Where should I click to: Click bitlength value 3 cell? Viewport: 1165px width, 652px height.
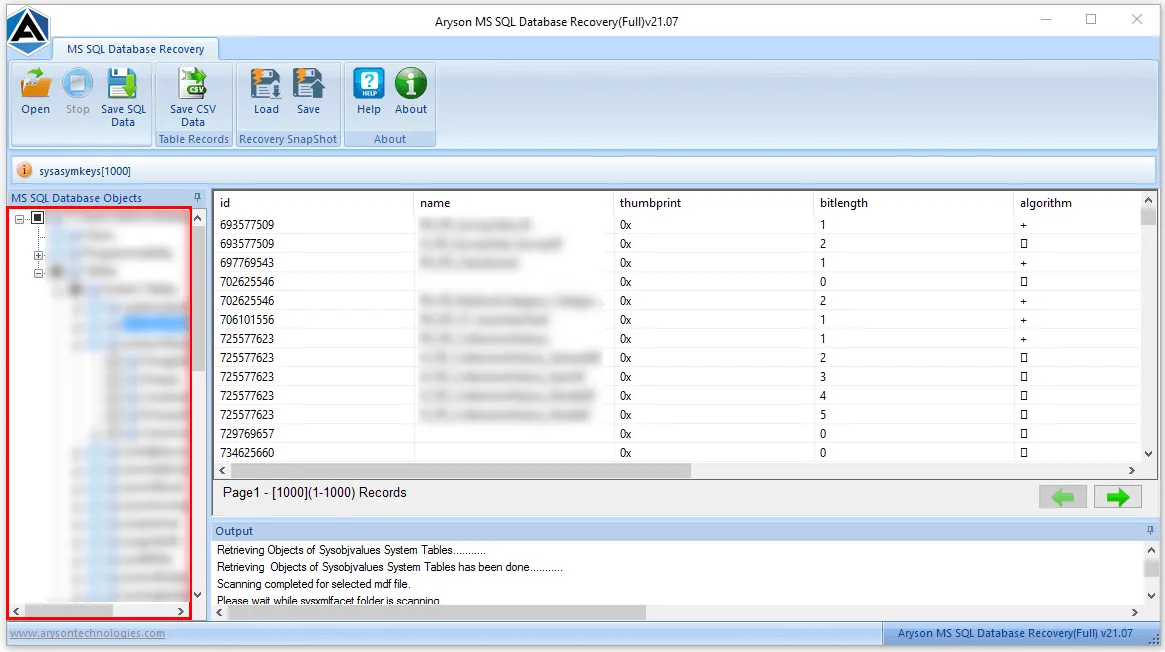coord(913,377)
